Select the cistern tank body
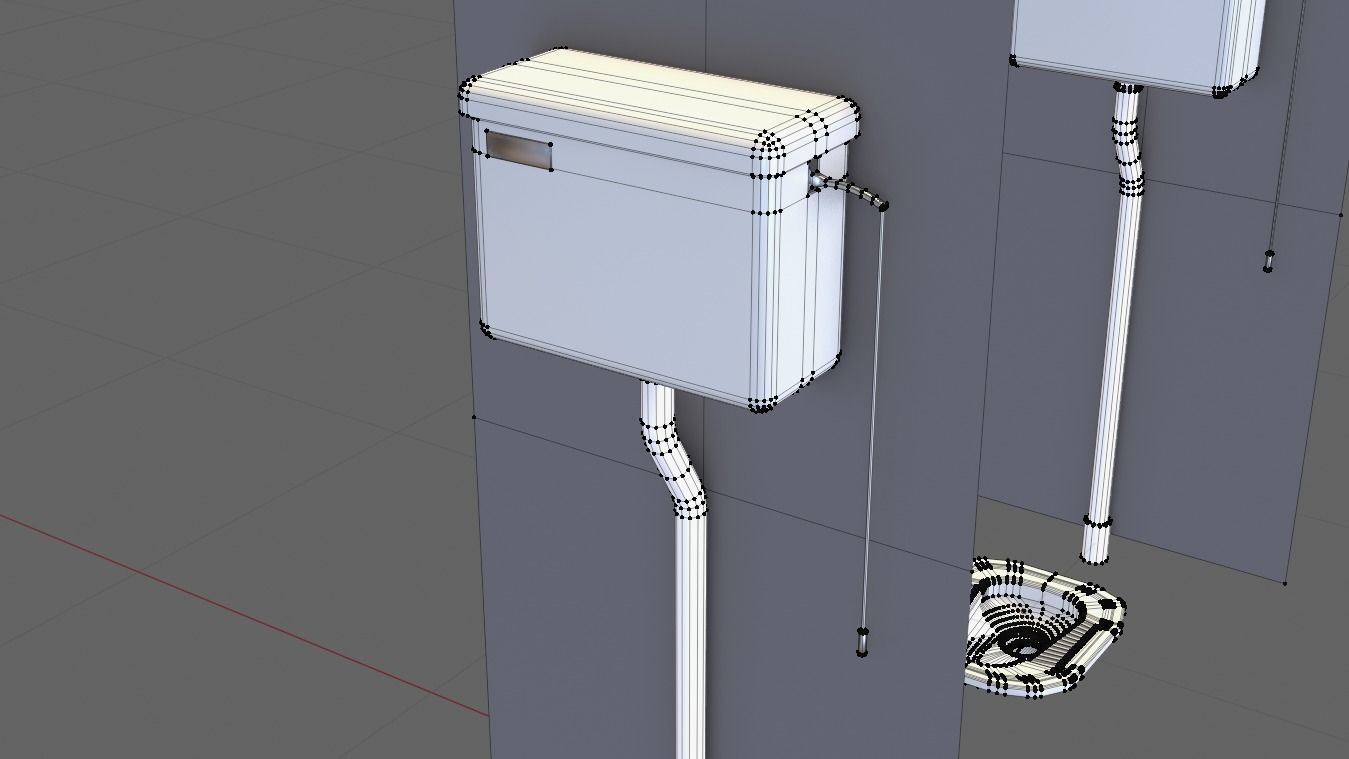 620,260
